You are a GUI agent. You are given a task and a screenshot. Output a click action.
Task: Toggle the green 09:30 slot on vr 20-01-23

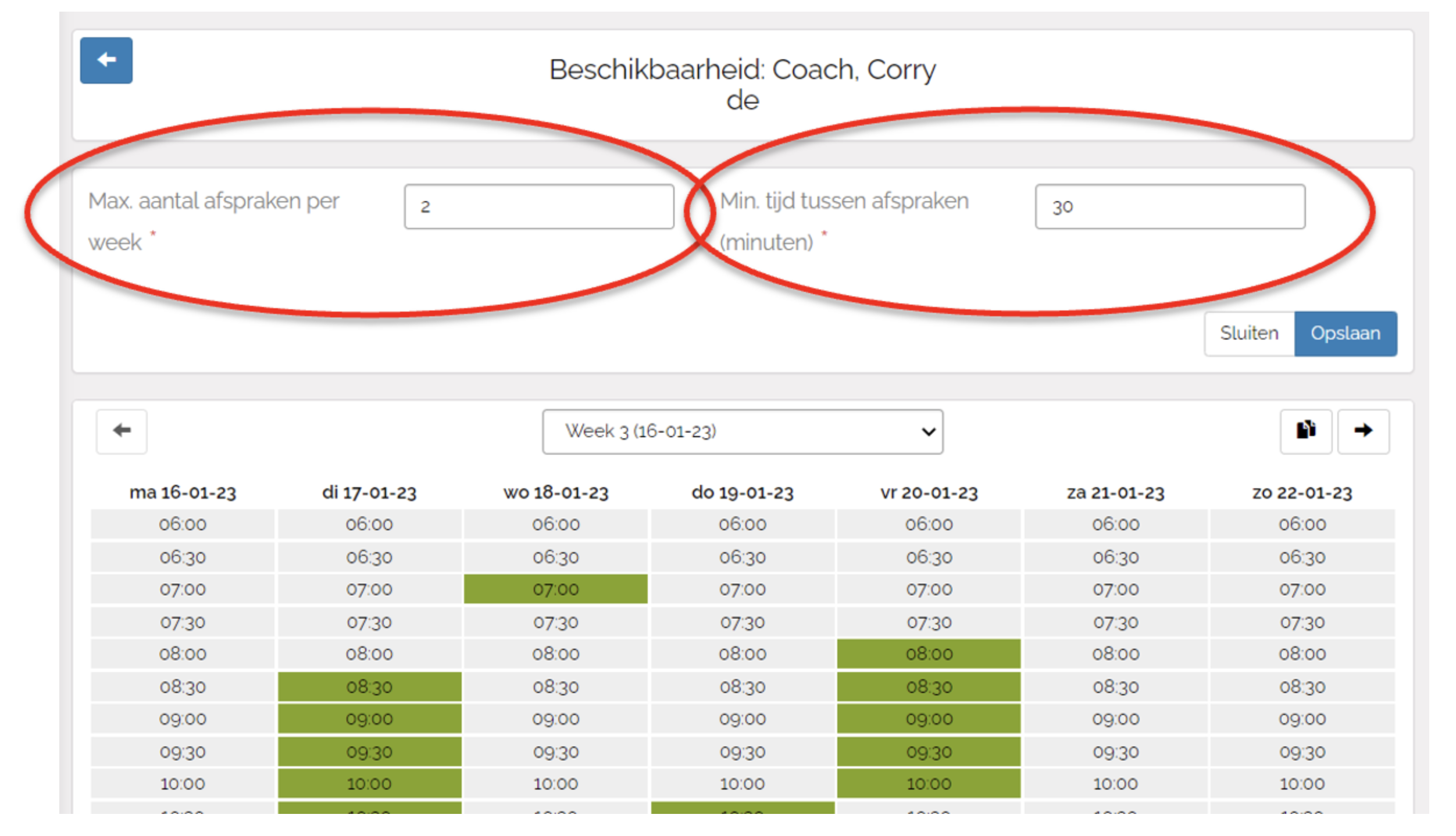coord(929,752)
